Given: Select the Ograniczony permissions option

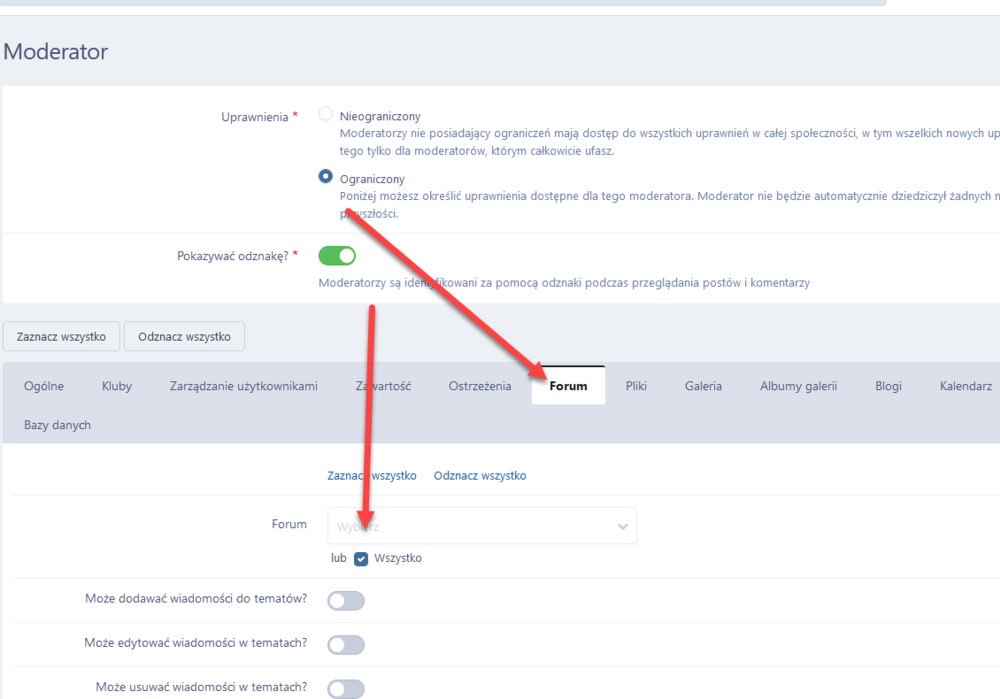Looking at the screenshot, I should pos(325,176).
